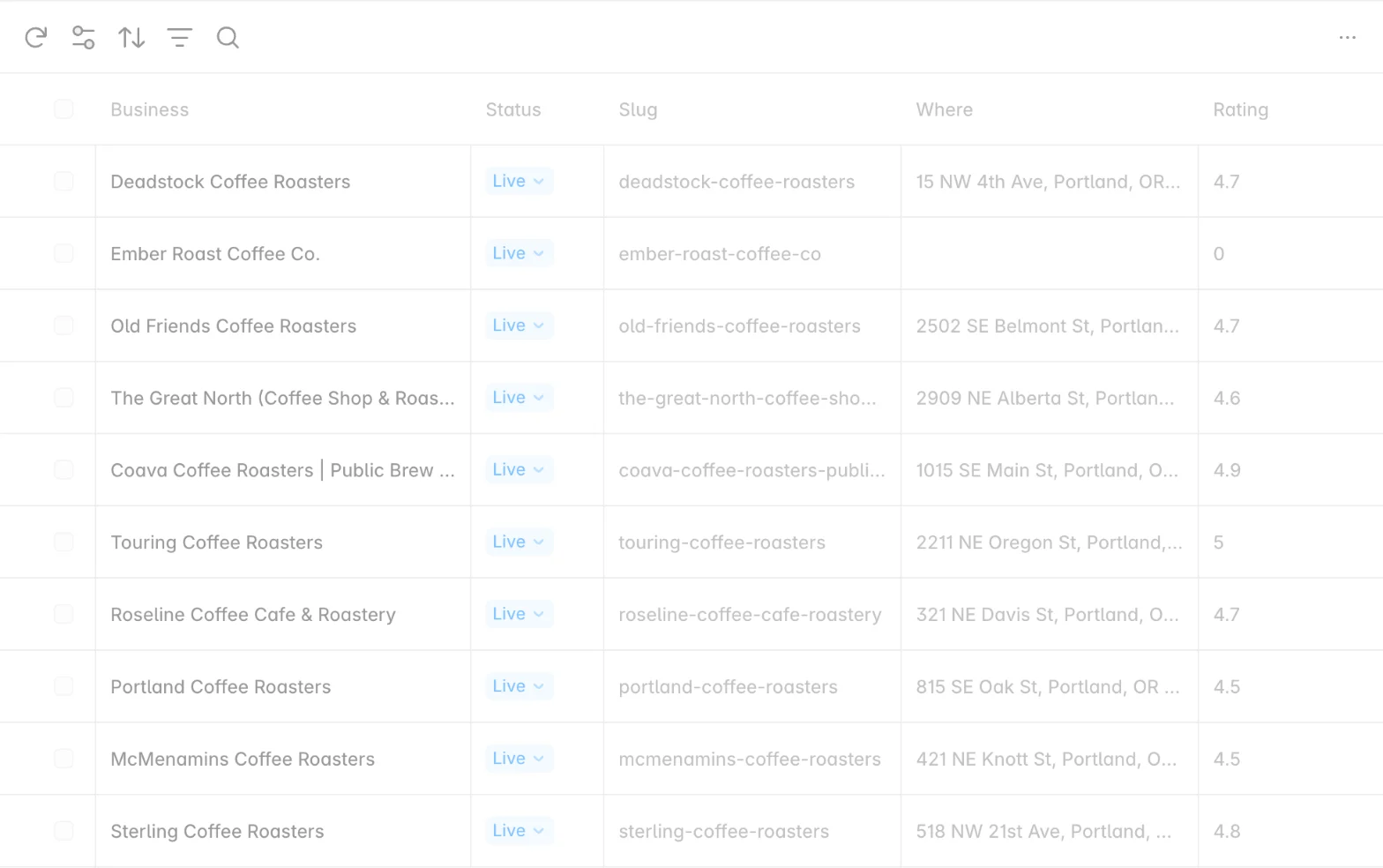Screen dimensions: 1383x868
Task: Click the 4.9 rating for Coava Coffee
Action: click(1227, 470)
